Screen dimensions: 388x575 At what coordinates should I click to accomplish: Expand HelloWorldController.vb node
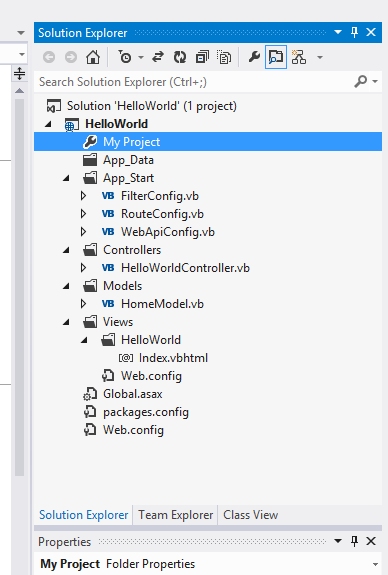[84, 268]
